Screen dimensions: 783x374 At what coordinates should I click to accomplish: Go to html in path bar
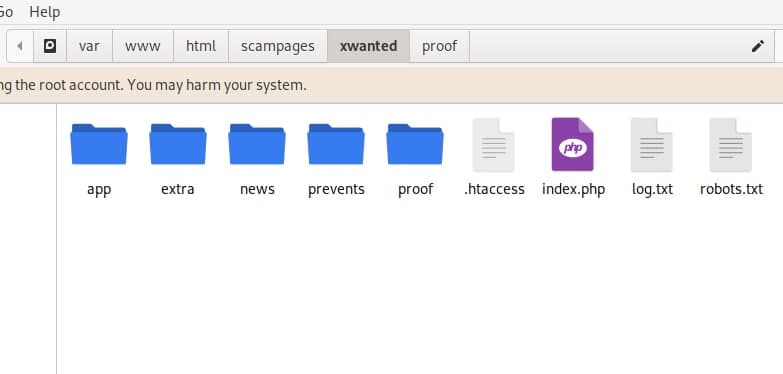(201, 46)
